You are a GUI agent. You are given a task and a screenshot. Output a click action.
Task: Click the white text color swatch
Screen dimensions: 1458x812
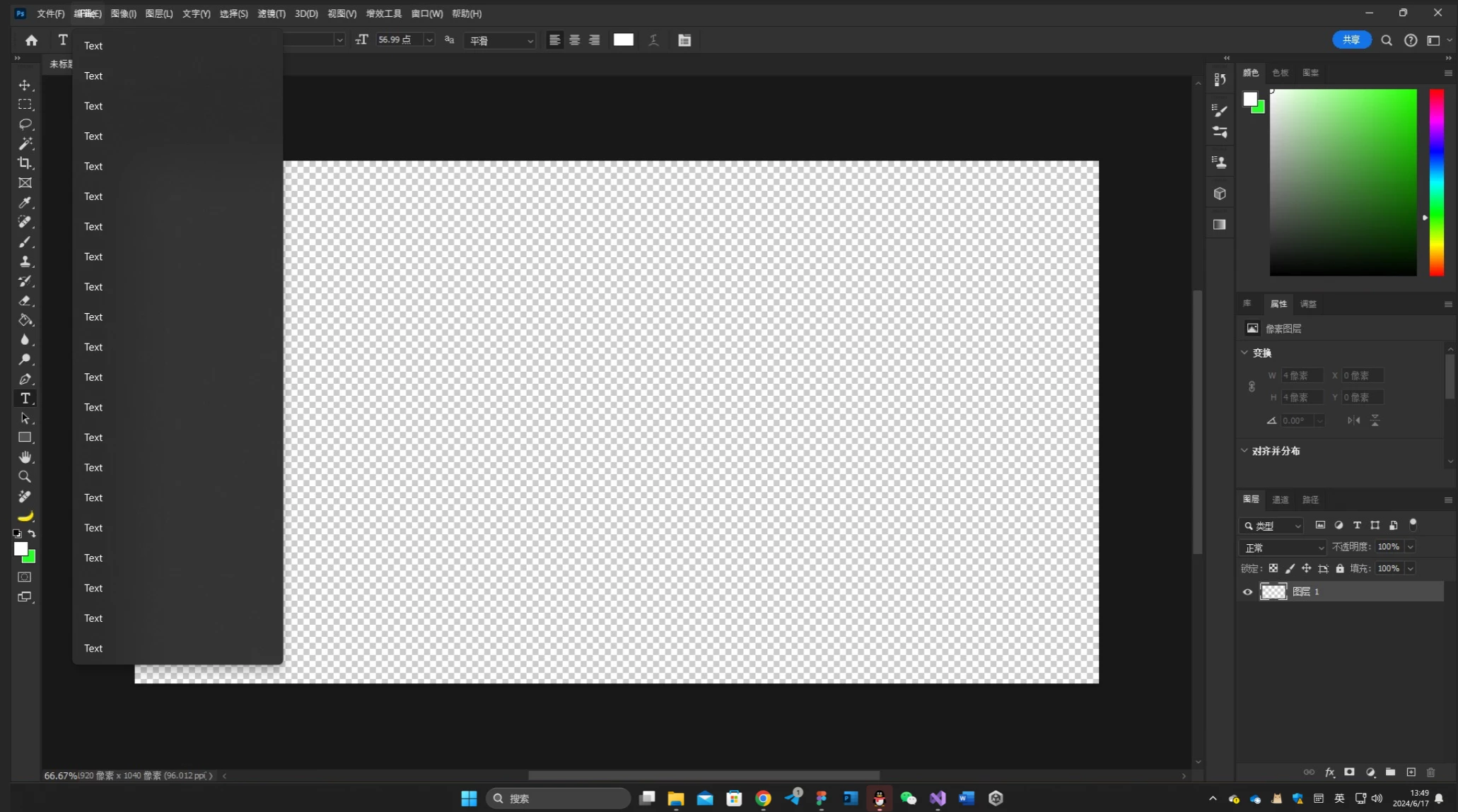point(623,40)
